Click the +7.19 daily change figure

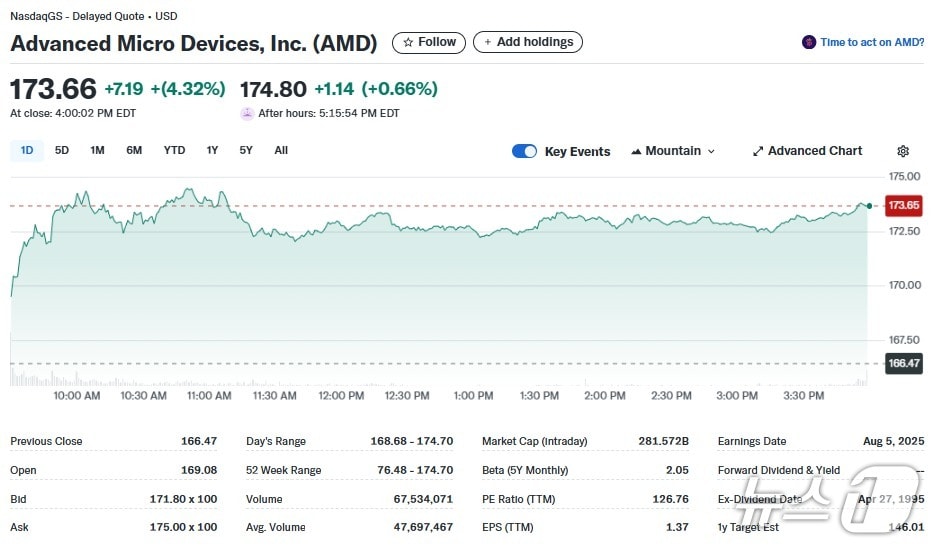click(124, 89)
